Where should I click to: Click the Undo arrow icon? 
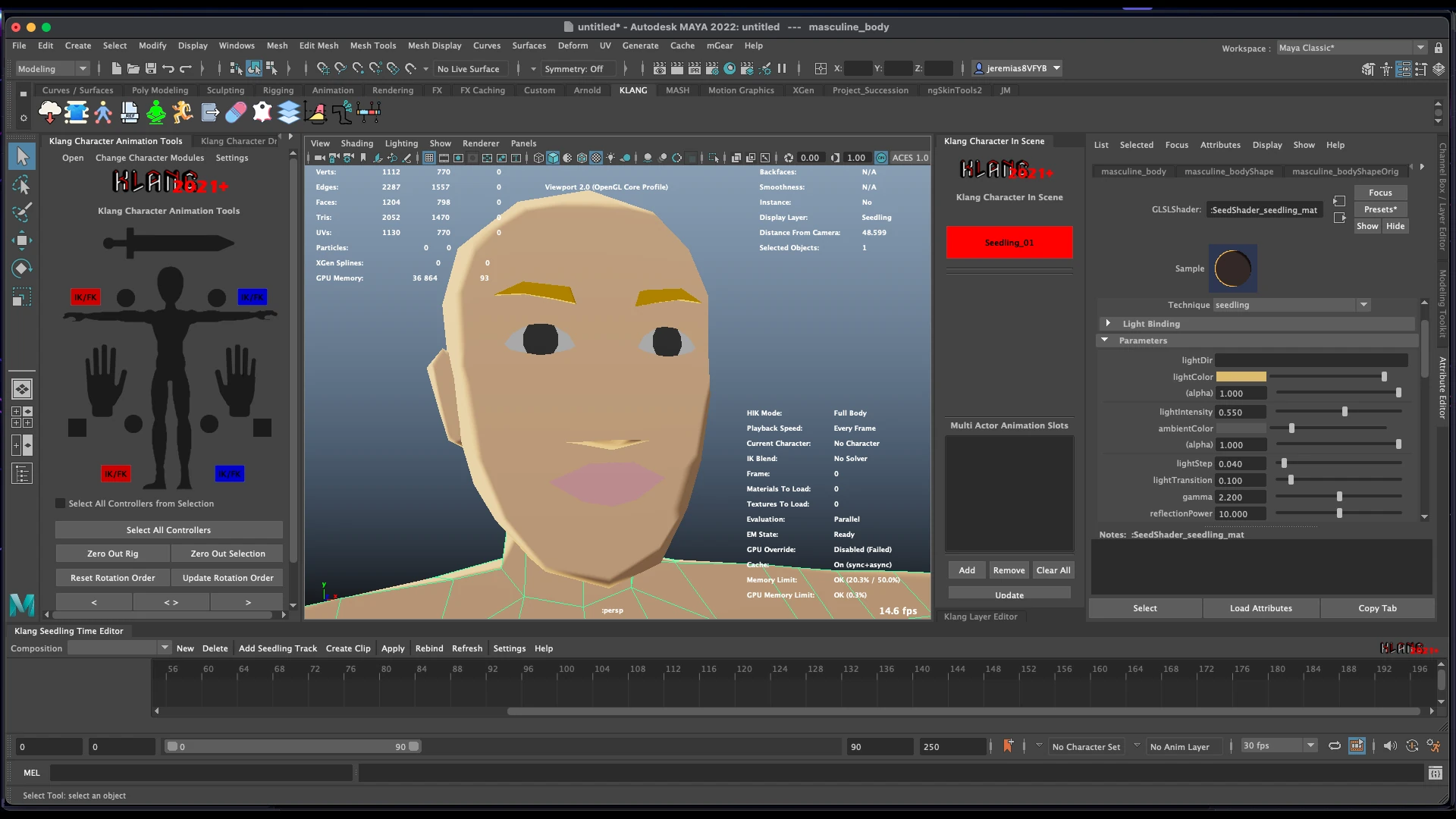click(168, 68)
